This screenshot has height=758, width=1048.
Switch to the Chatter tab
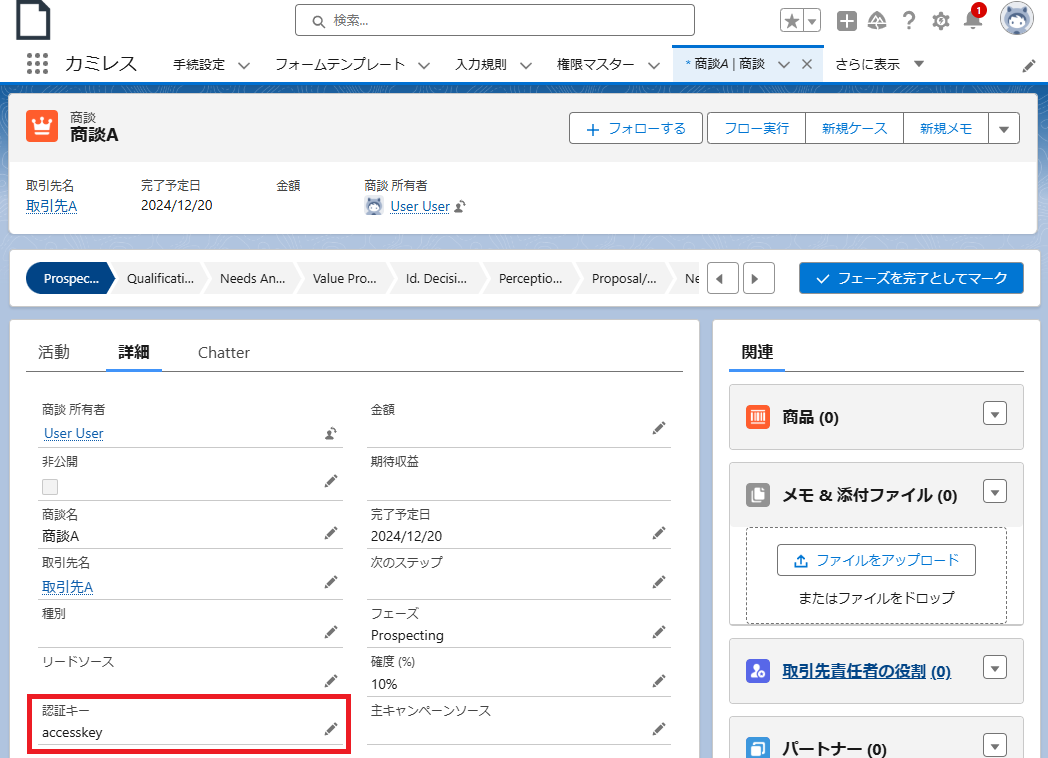[224, 352]
